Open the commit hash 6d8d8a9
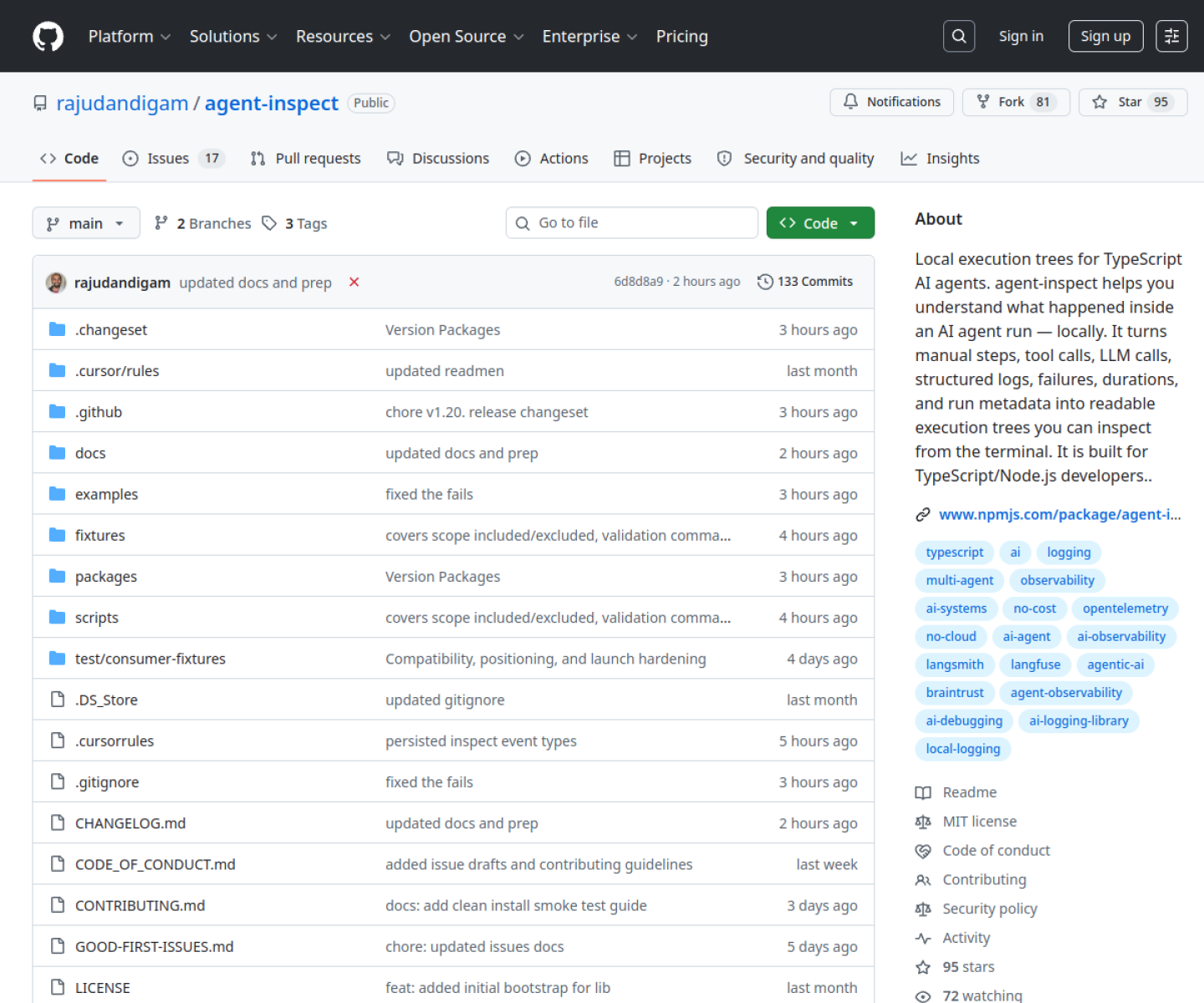This screenshot has height=1003, width=1204. point(639,282)
